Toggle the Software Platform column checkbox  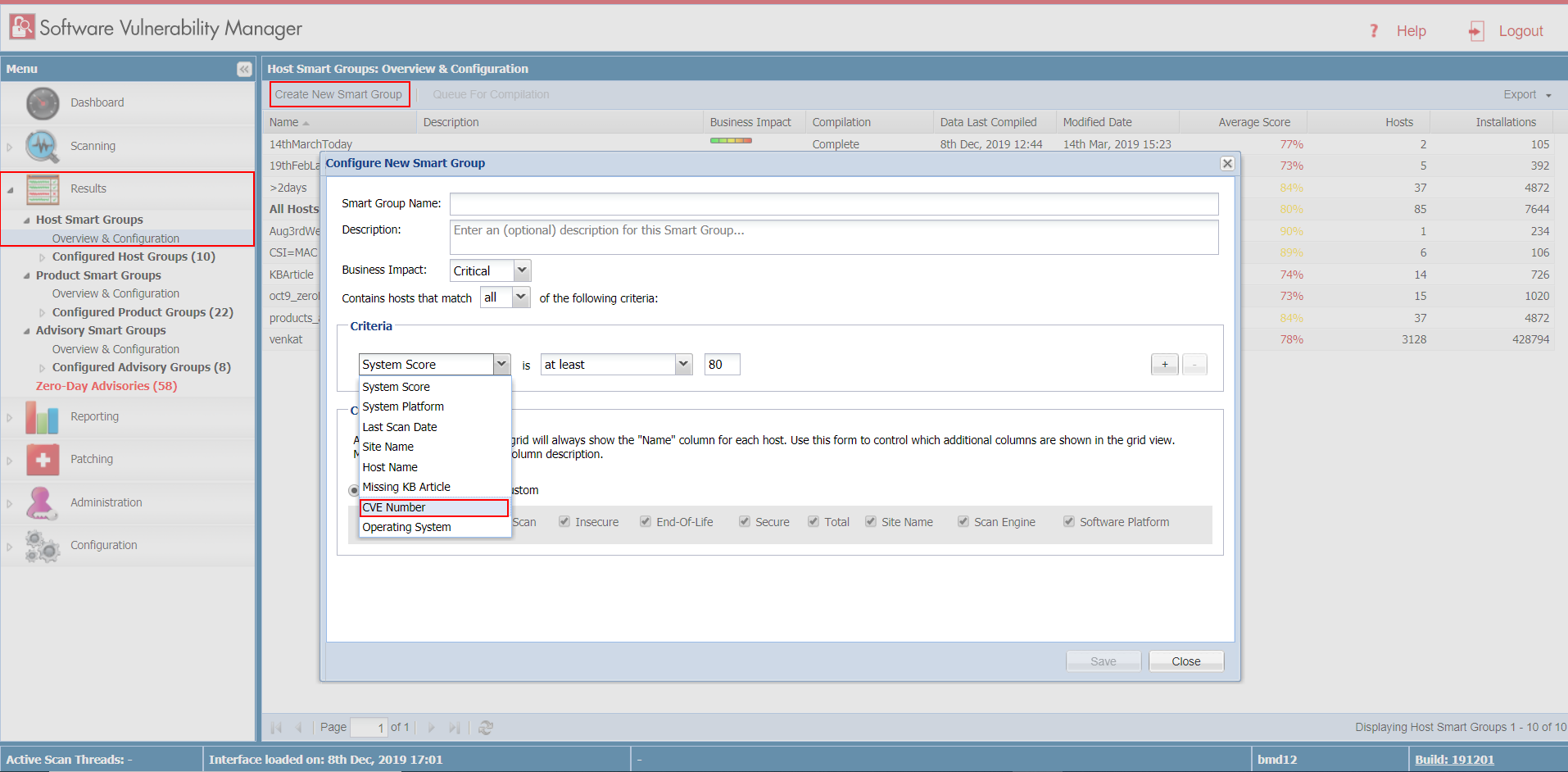click(x=1069, y=522)
